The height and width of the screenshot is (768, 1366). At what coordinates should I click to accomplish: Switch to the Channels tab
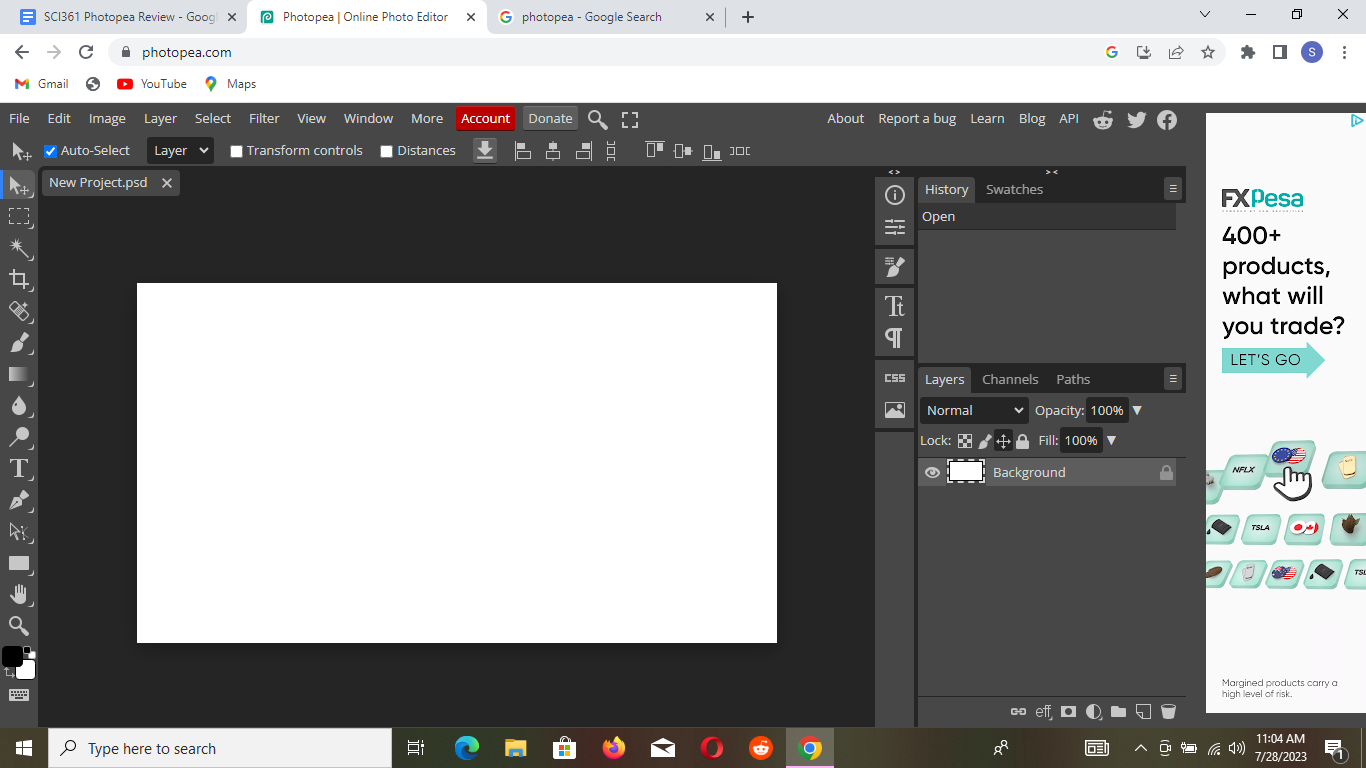click(x=1010, y=379)
